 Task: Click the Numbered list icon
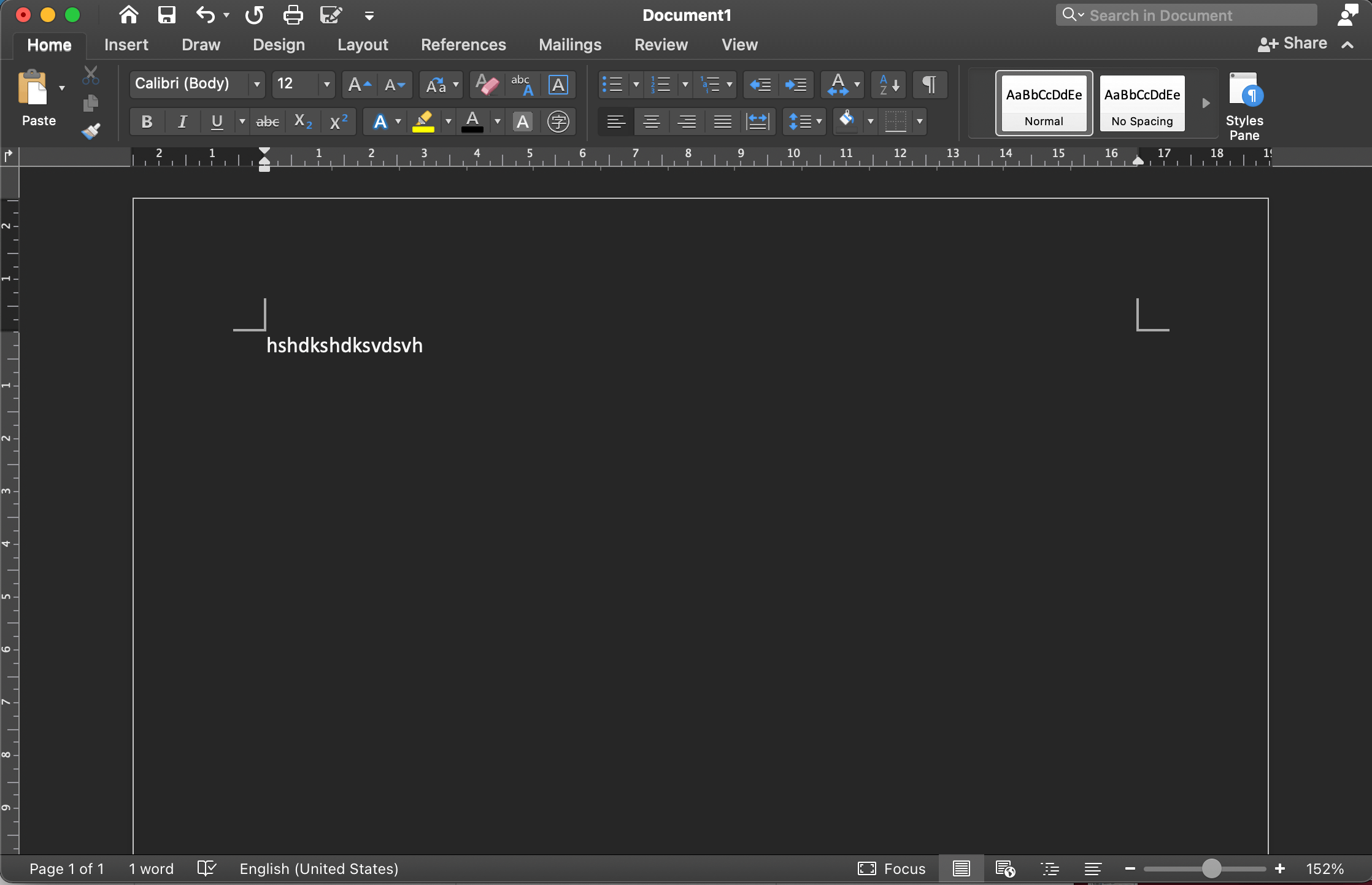[x=661, y=84]
